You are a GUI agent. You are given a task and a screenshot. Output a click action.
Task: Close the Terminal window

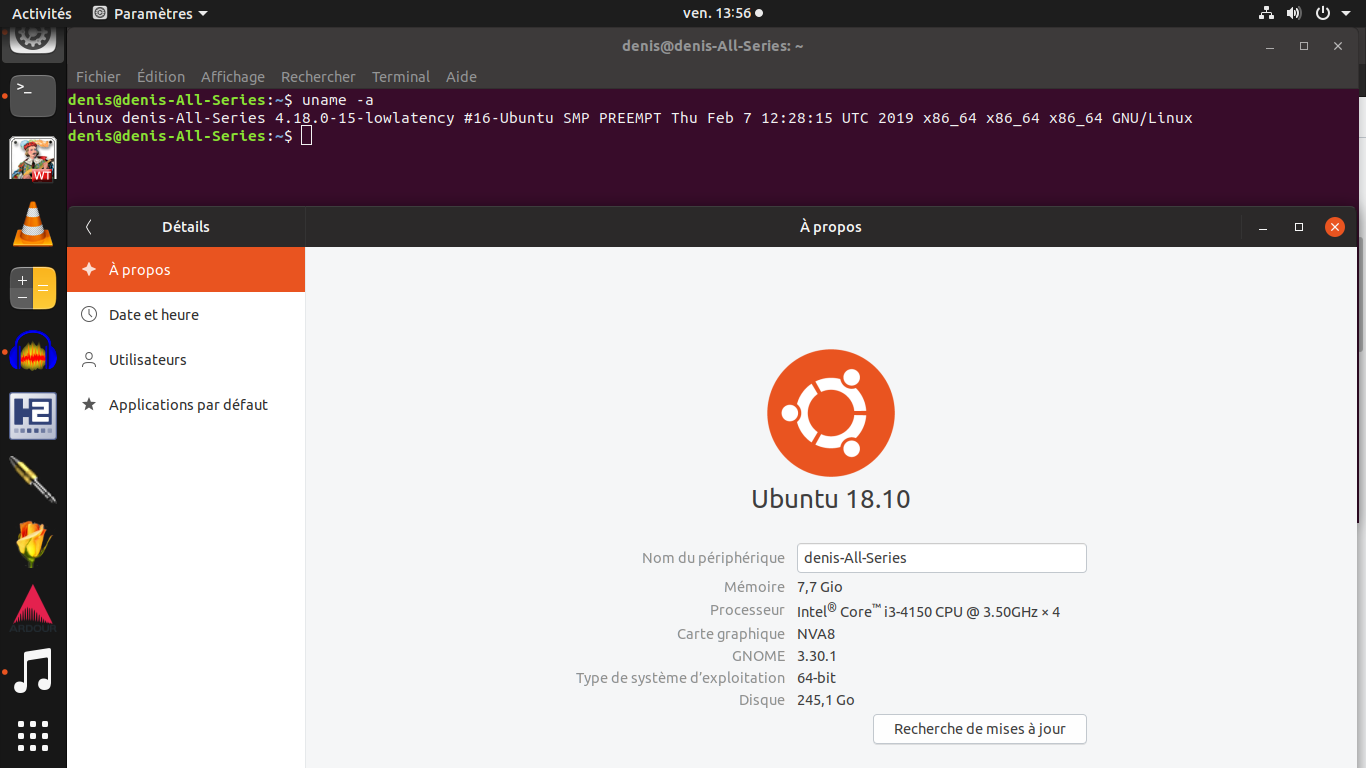click(1338, 46)
